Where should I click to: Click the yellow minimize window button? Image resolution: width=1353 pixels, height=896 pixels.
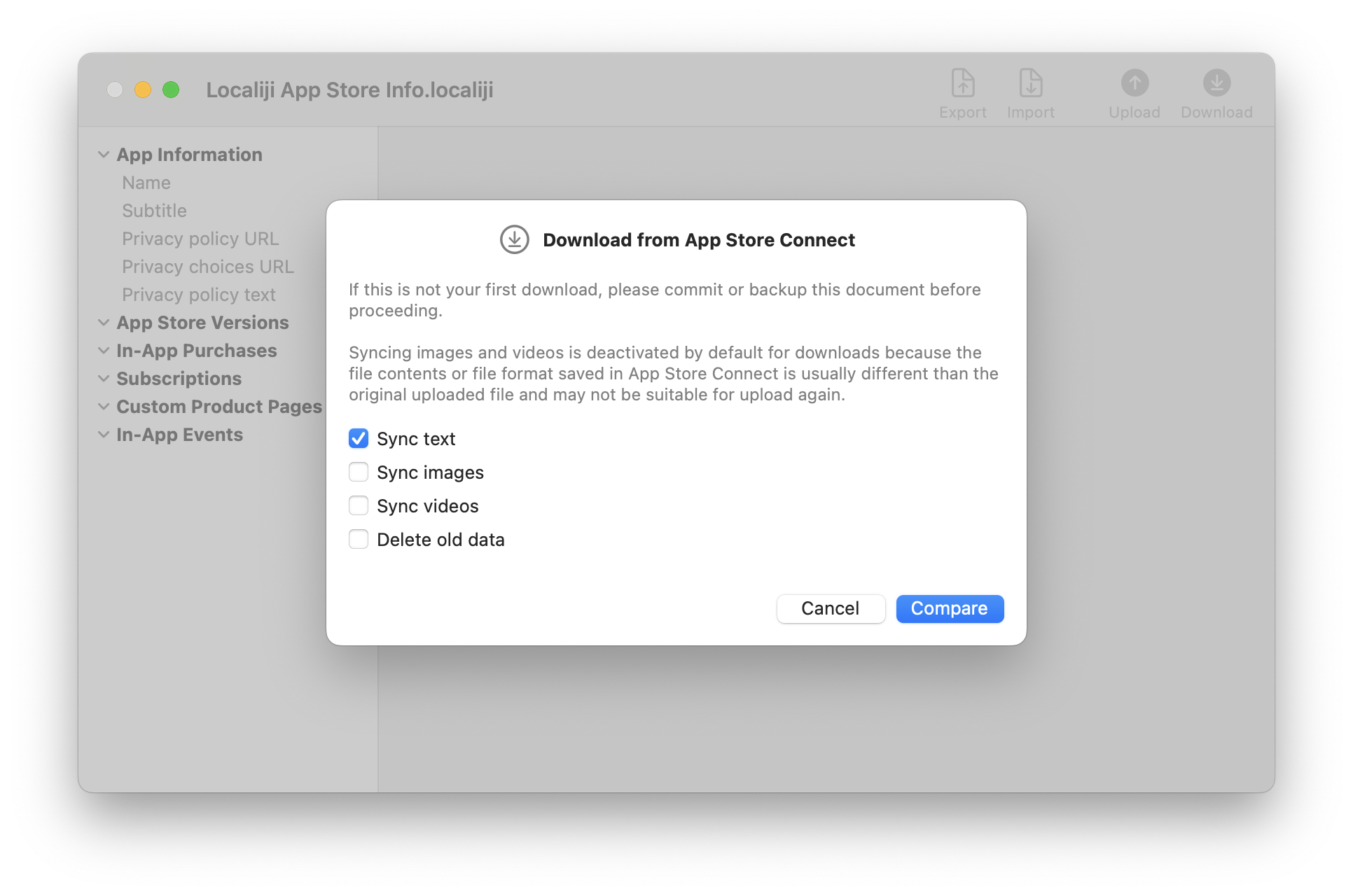click(143, 90)
